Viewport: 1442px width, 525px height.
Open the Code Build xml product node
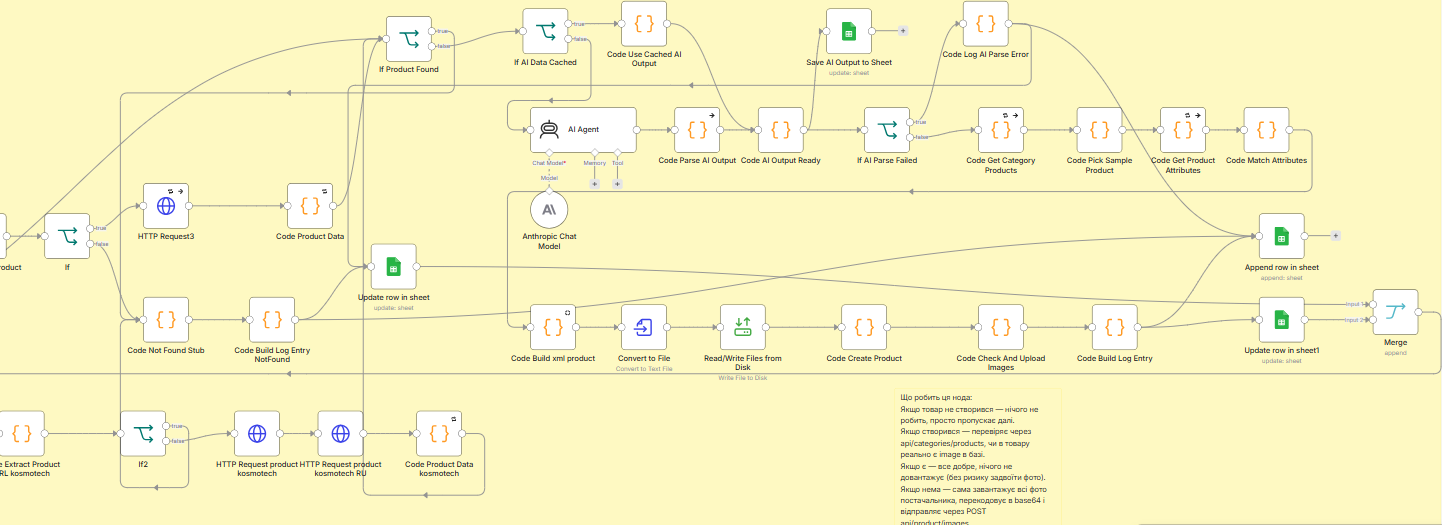click(x=553, y=327)
